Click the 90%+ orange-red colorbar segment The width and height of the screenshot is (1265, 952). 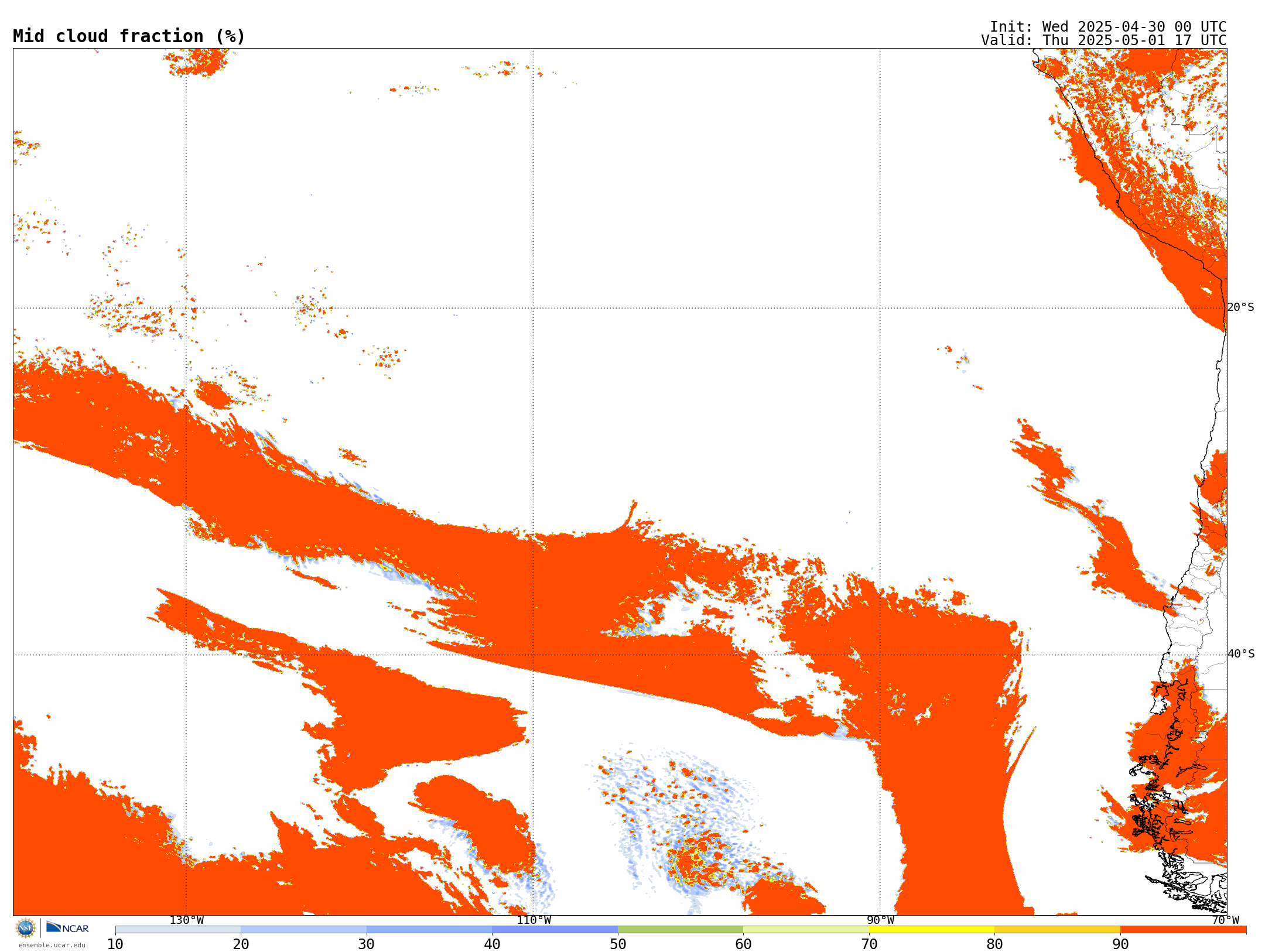pyautogui.click(x=1183, y=930)
